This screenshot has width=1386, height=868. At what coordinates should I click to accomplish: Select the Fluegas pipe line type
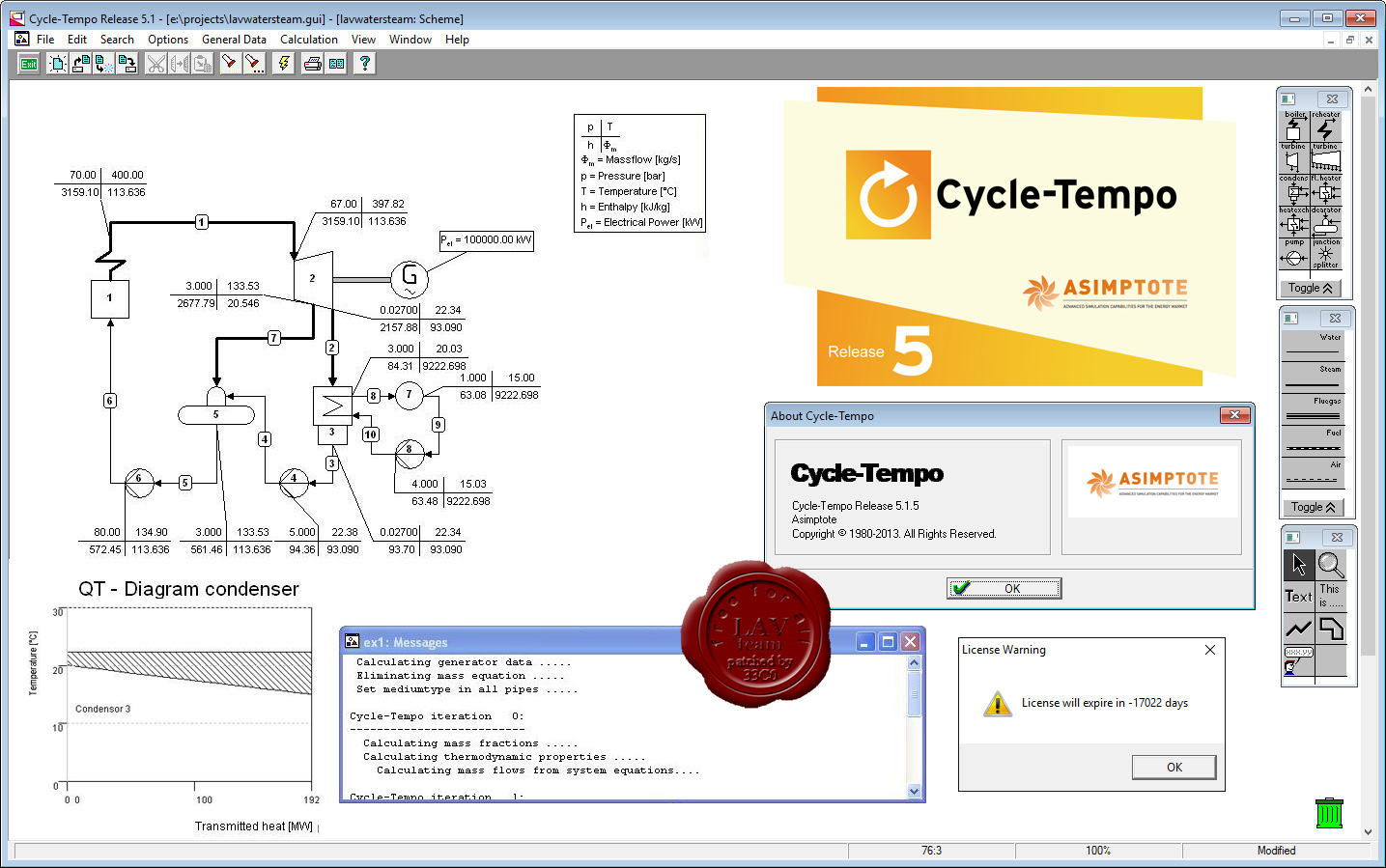pos(1313,410)
